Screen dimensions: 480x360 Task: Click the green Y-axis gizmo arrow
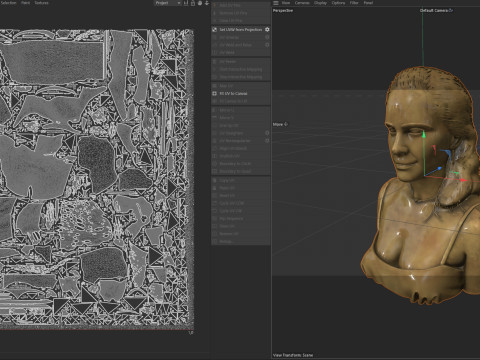point(424,135)
